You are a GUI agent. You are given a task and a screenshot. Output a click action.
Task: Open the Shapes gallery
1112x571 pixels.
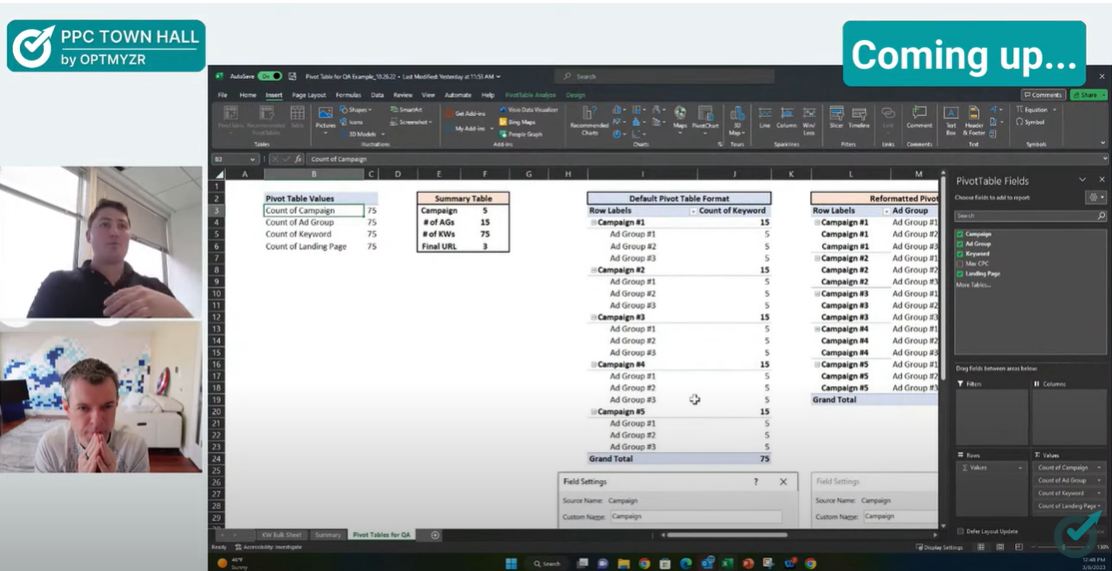[355, 110]
